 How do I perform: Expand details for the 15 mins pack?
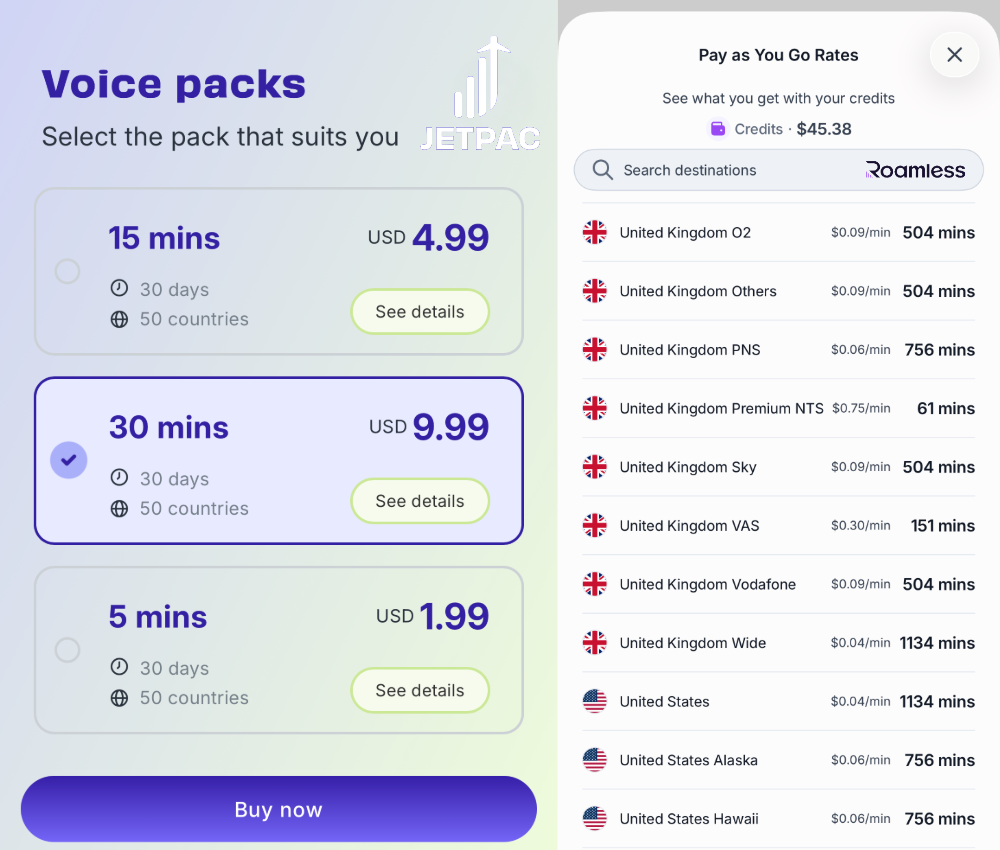pyautogui.click(x=420, y=312)
